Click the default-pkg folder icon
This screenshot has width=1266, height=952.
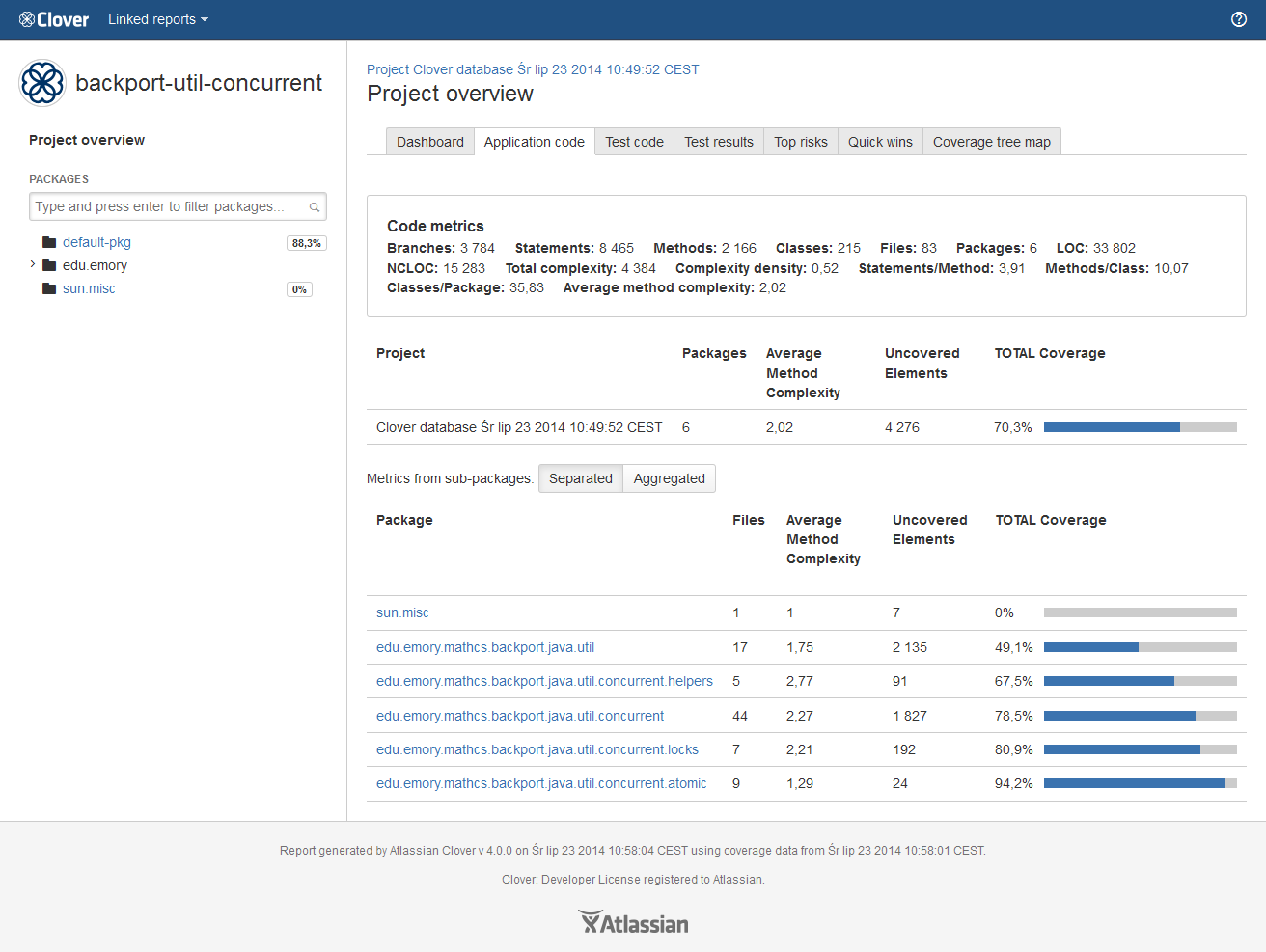49,243
